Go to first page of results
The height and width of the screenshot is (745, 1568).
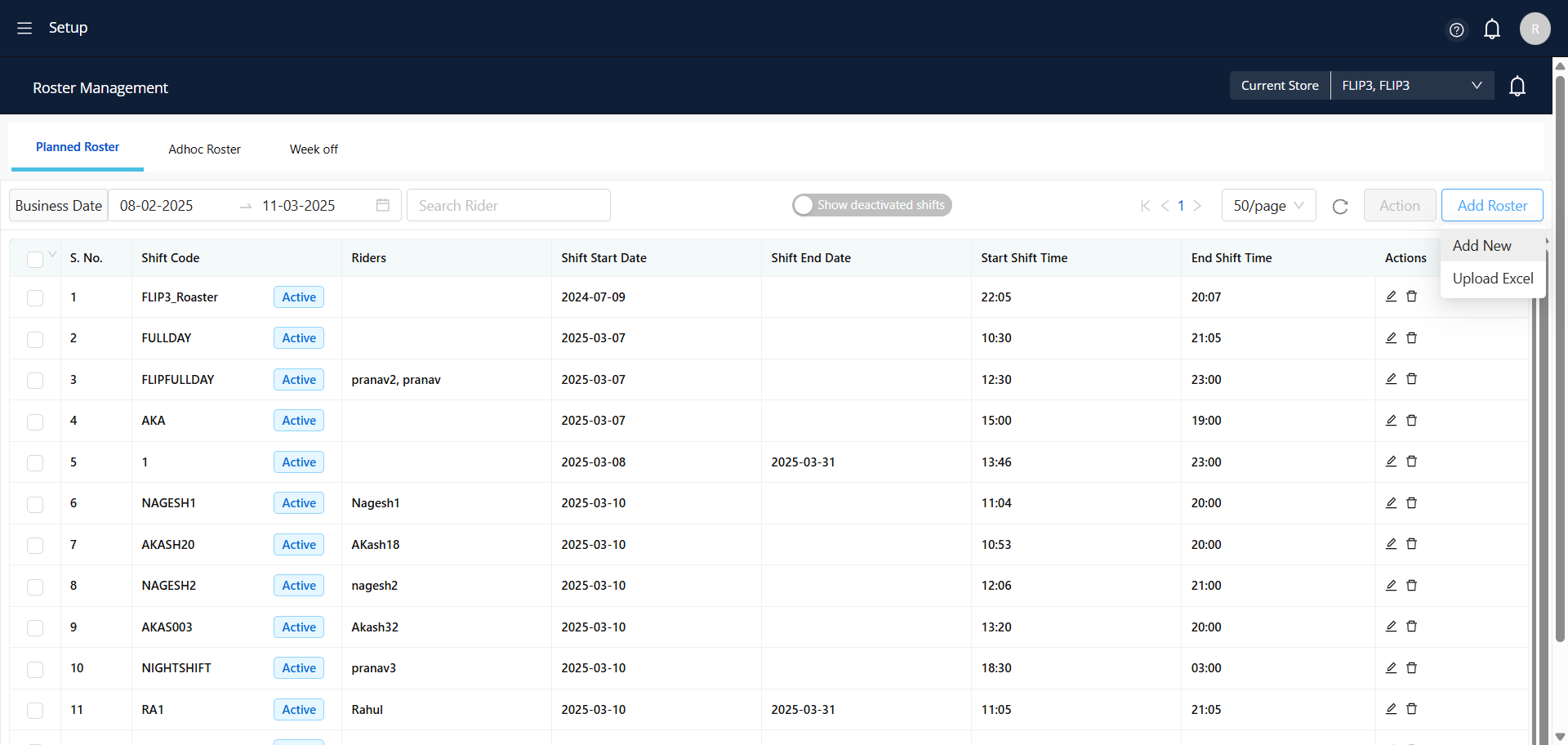tap(1145, 206)
